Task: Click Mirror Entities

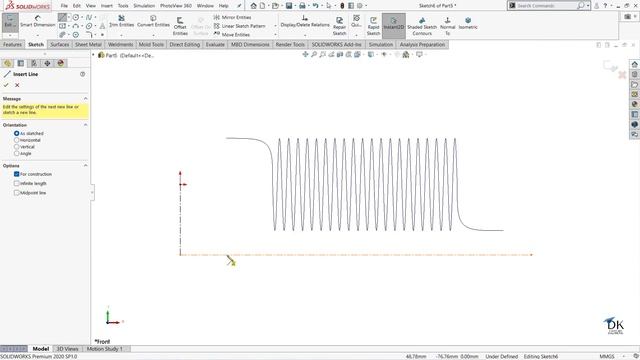Action: [232, 17]
